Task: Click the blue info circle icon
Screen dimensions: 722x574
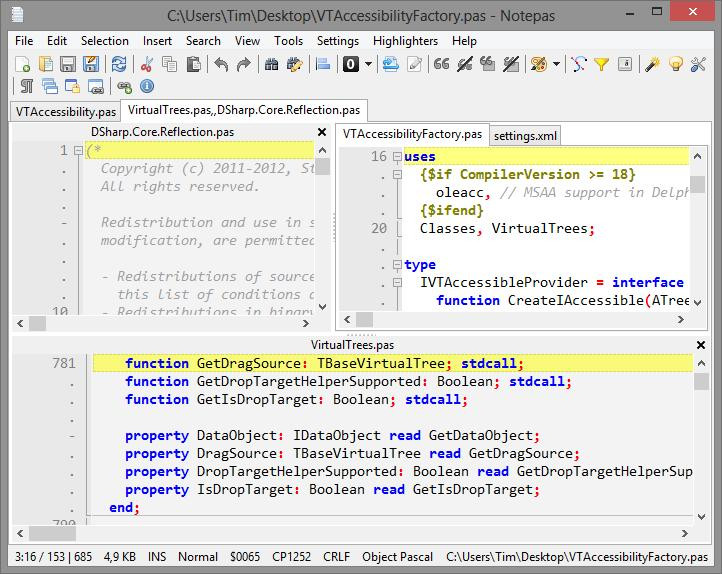Action: pos(147,86)
